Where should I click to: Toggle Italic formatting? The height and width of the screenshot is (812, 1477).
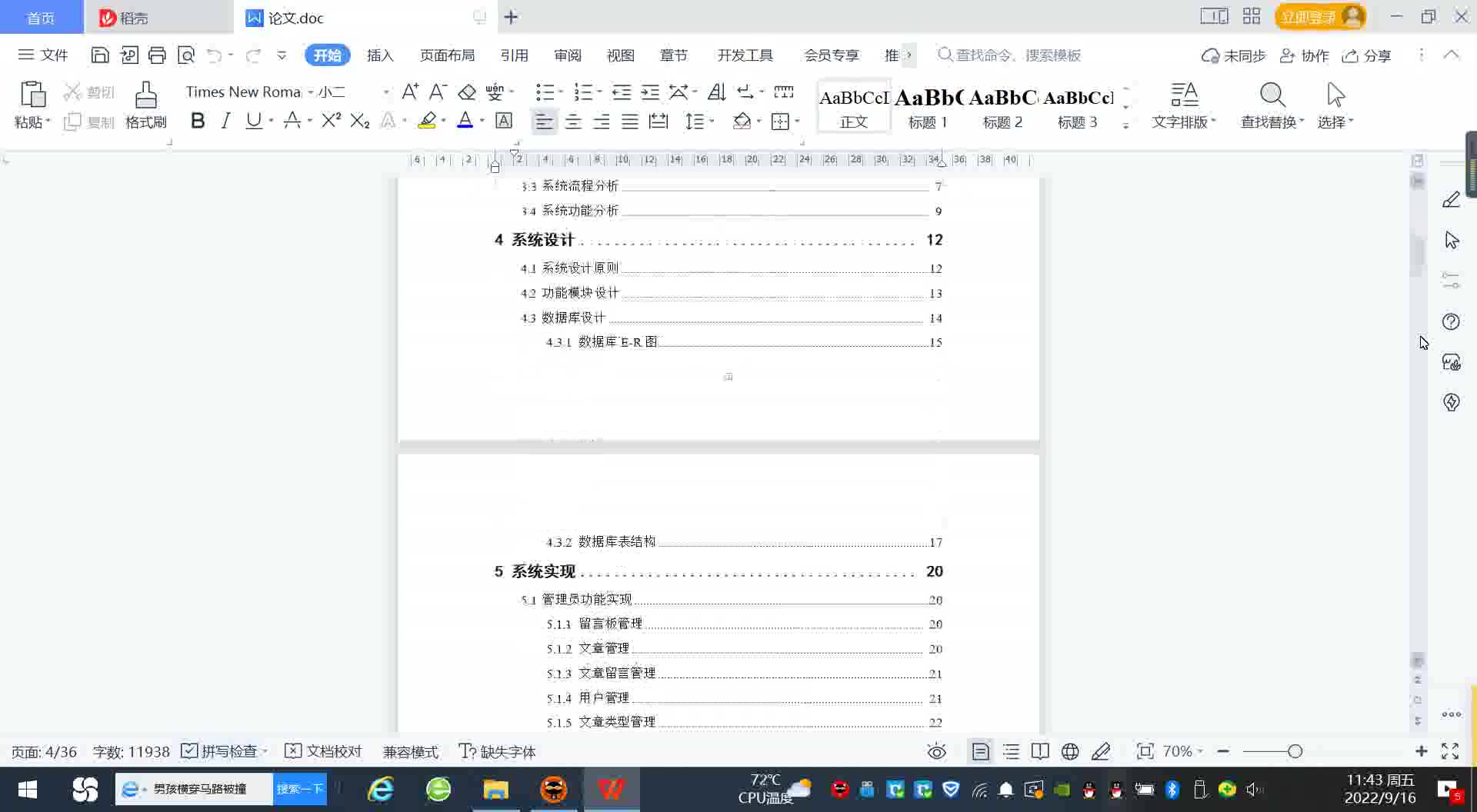click(225, 121)
